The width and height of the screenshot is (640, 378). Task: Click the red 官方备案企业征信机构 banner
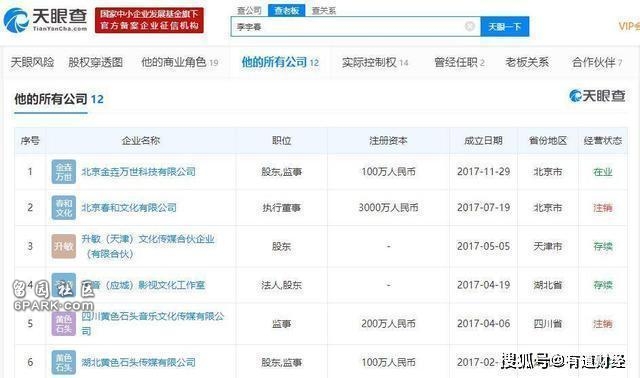tap(149, 20)
